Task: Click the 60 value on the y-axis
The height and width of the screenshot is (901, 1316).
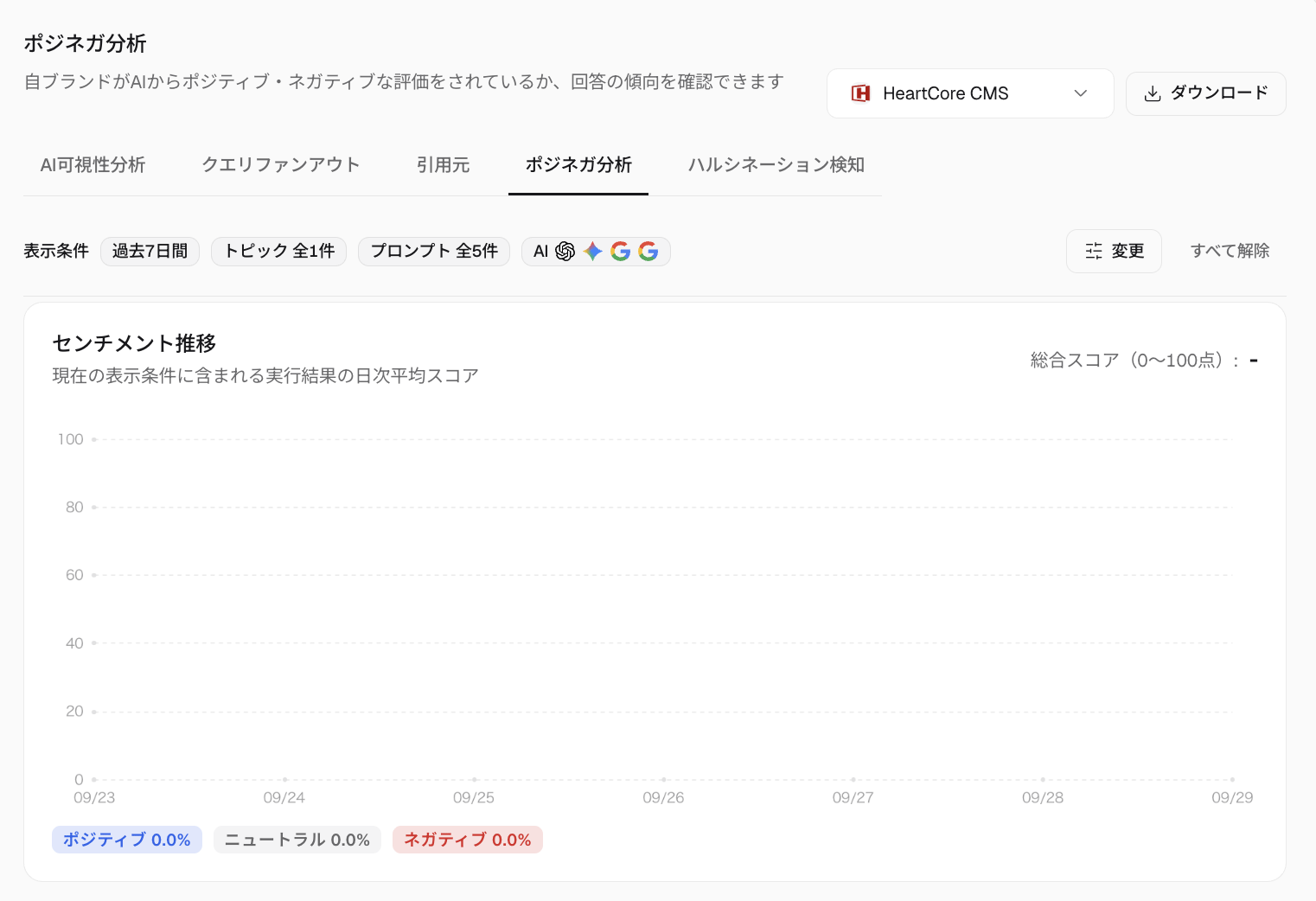Action: (x=74, y=575)
